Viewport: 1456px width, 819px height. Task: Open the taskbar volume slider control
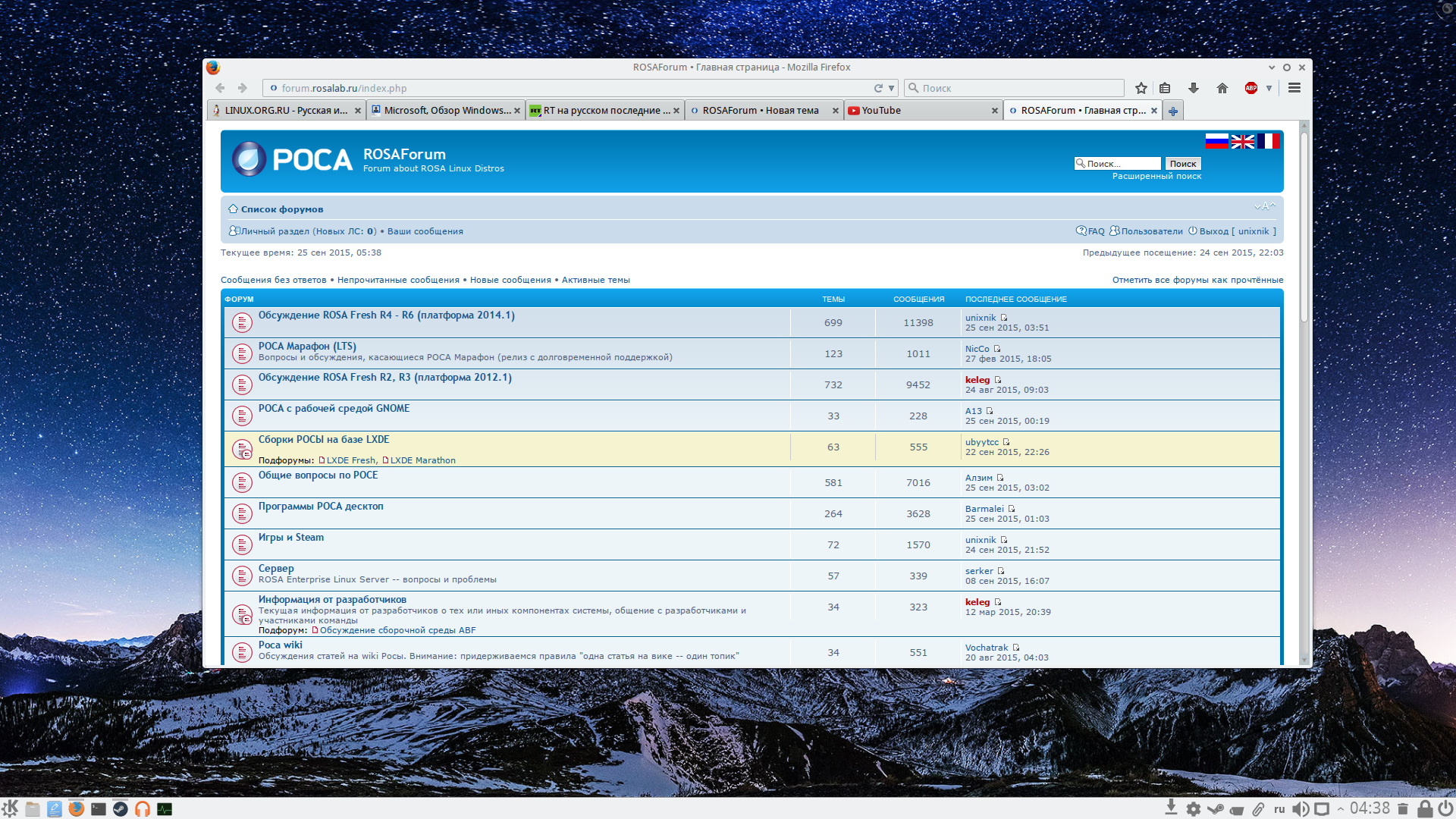(1300, 809)
